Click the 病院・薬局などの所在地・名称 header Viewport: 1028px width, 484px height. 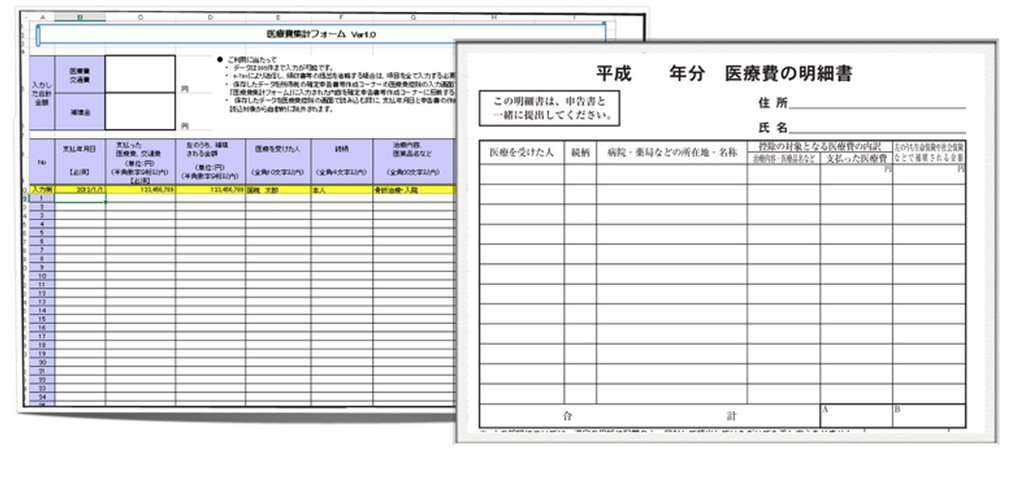[x=672, y=152]
